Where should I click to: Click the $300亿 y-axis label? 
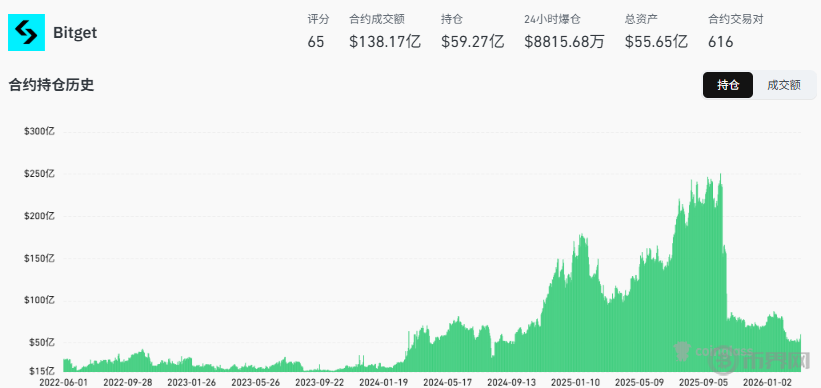[x=39, y=131]
